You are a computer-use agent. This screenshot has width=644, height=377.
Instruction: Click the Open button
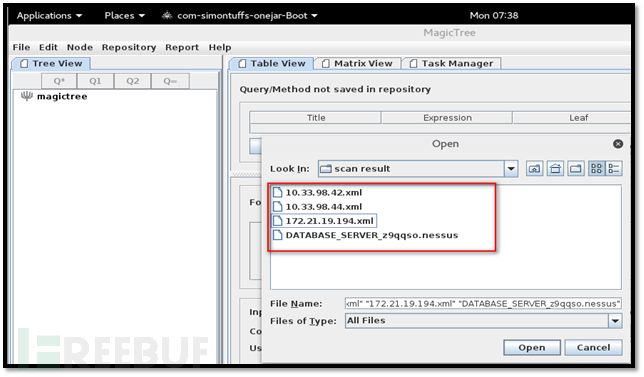coord(532,347)
